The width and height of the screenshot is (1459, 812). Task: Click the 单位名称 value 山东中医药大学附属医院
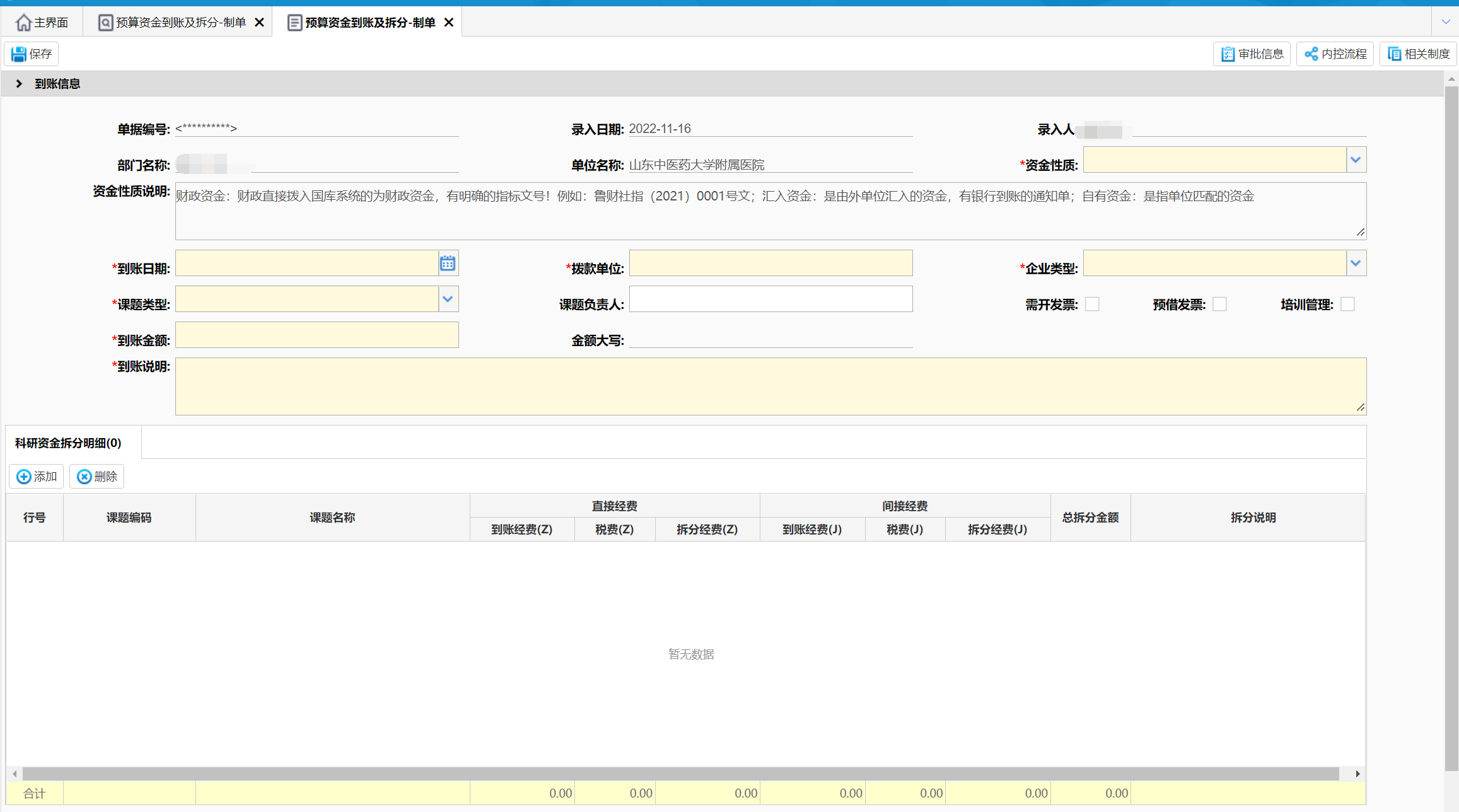tap(697, 165)
